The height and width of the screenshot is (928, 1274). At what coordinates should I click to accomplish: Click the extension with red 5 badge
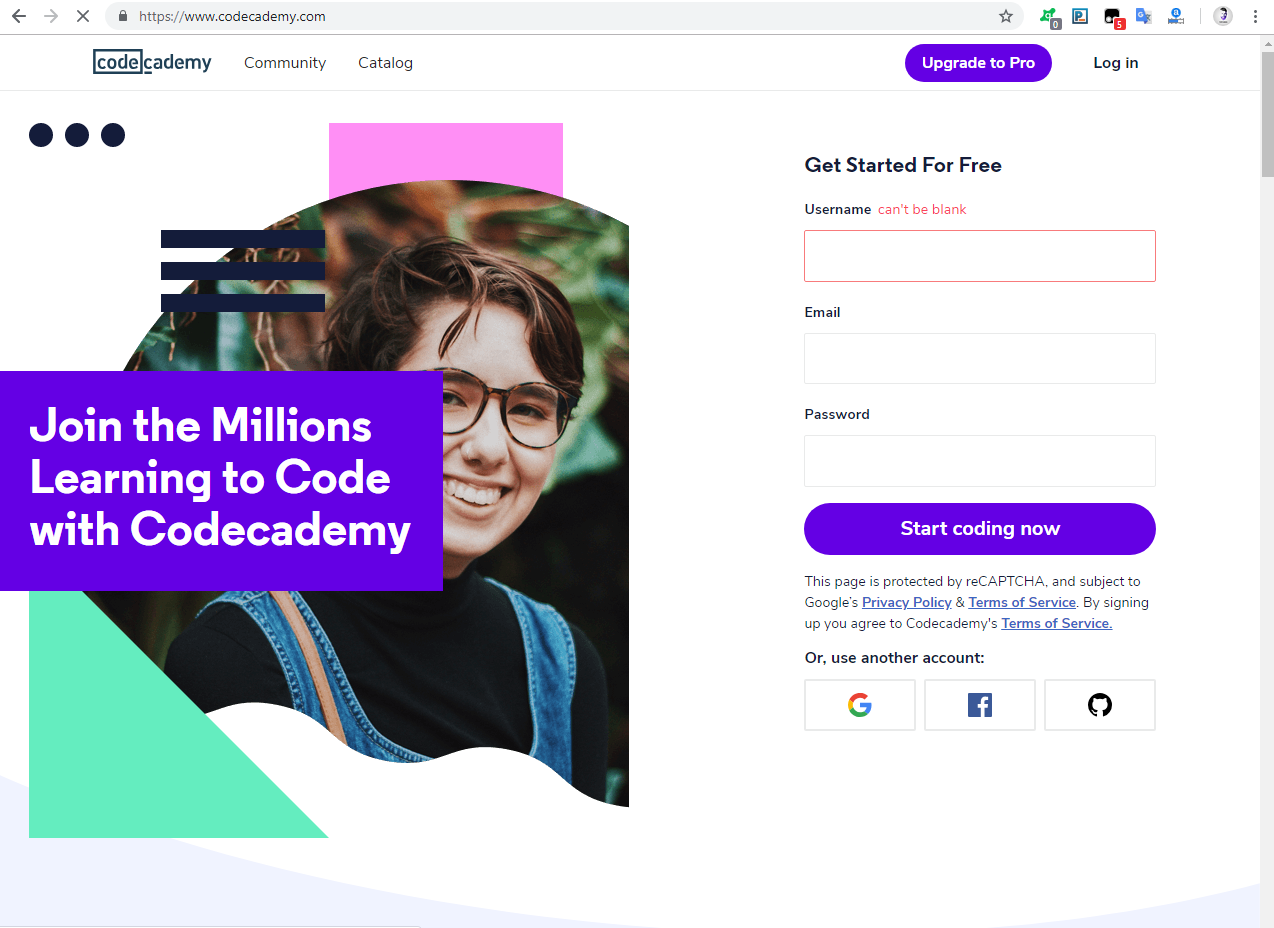tap(1113, 17)
